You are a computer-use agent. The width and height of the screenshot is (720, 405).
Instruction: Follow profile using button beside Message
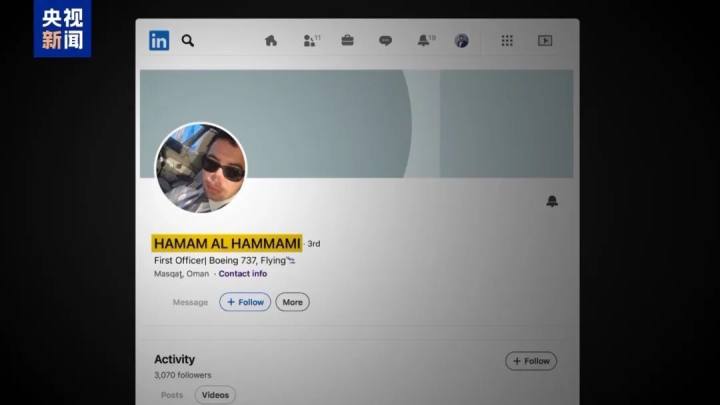(245, 302)
